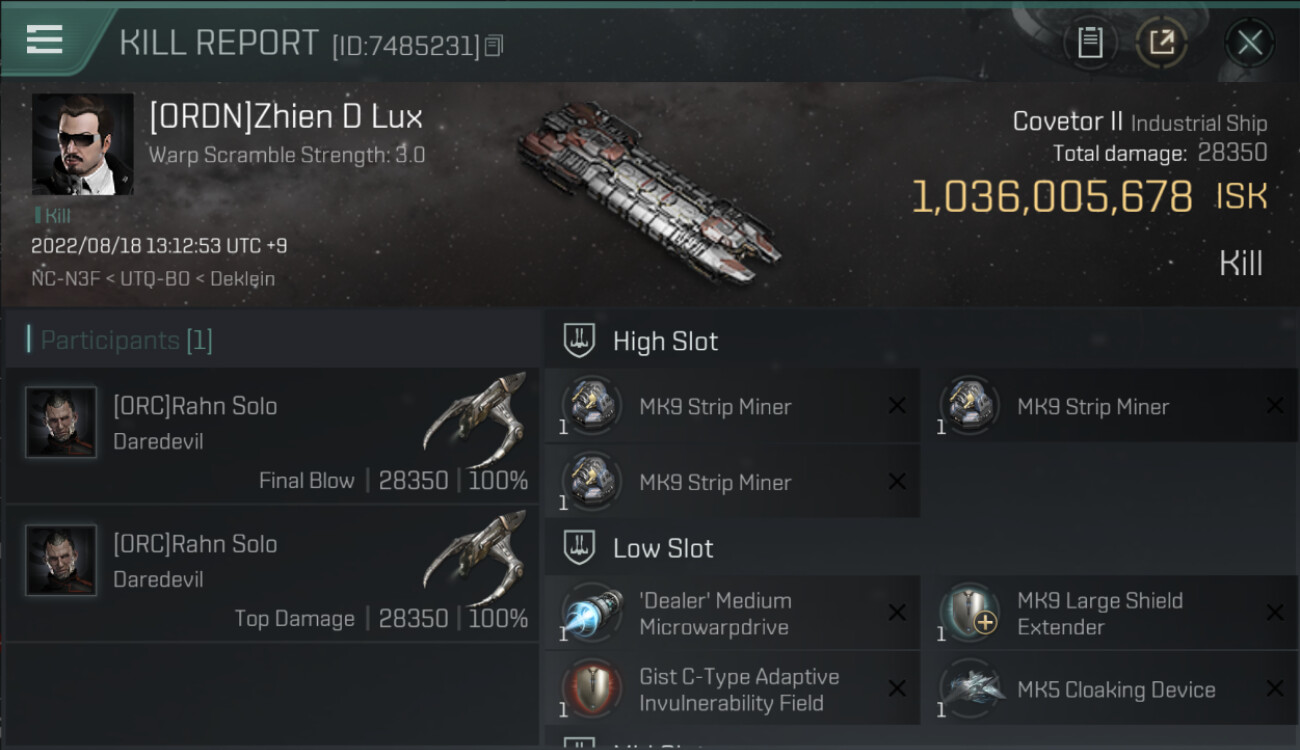Open the clipboard report icon
The height and width of the screenshot is (750, 1300).
pyautogui.click(x=1090, y=42)
